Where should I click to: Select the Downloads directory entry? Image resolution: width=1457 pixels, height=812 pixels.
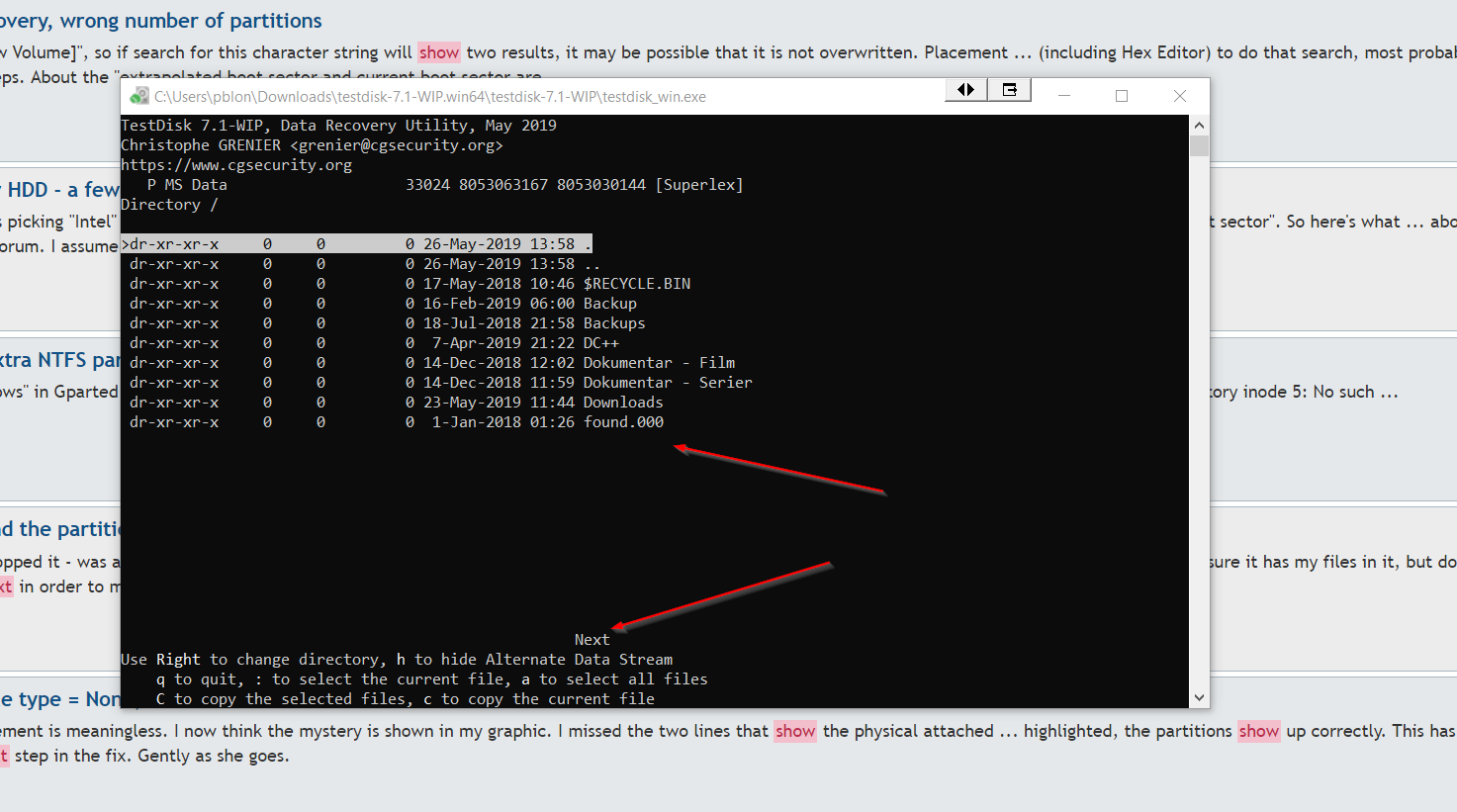click(396, 403)
